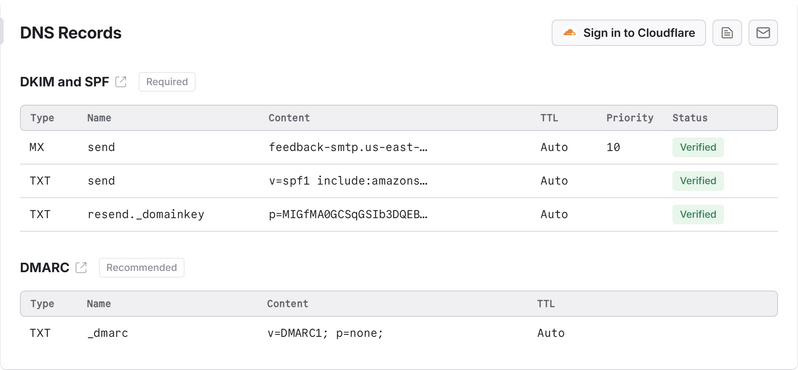Click the Priority column header
The width and height of the screenshot is (798, 370).
pyautogui.click(x=630, y=118)
